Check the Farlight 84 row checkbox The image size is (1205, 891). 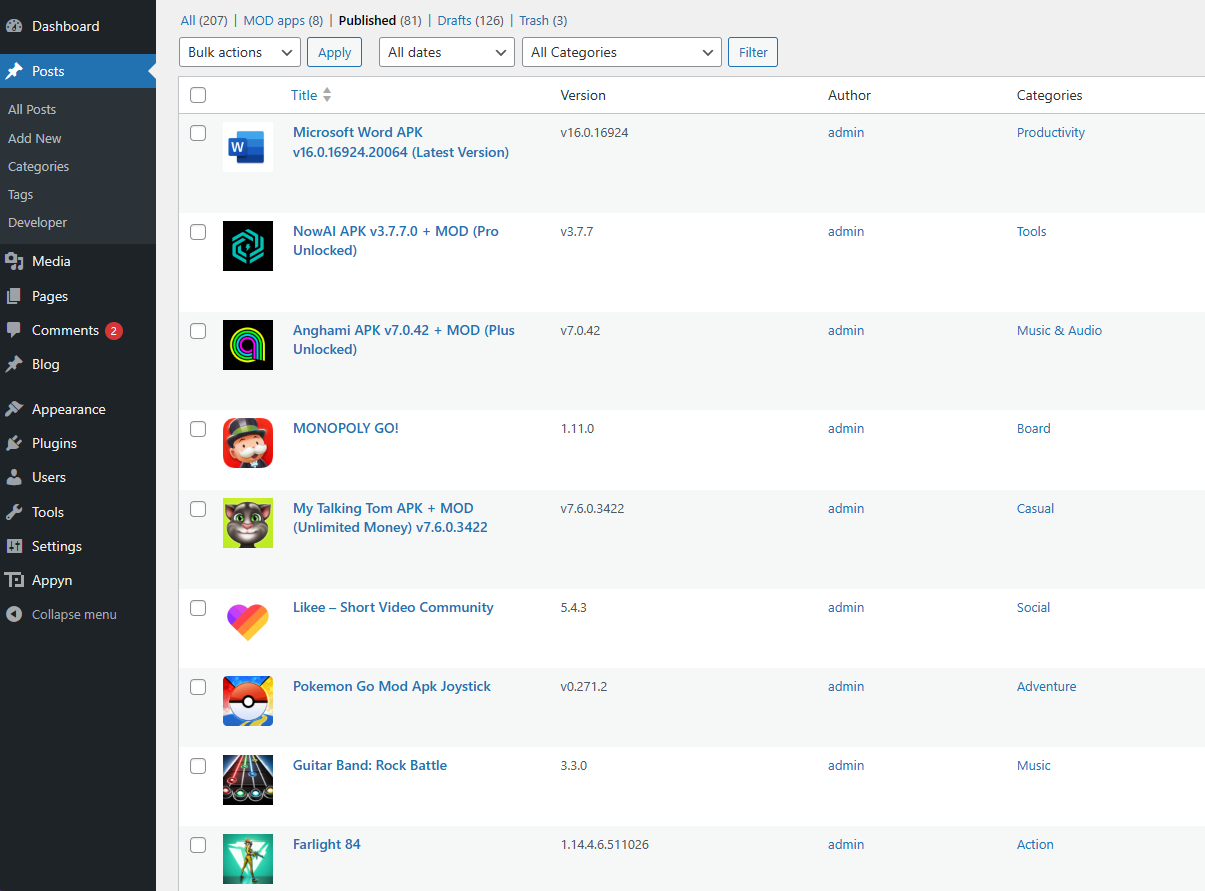pyautogui.click(x=198, y=845)
